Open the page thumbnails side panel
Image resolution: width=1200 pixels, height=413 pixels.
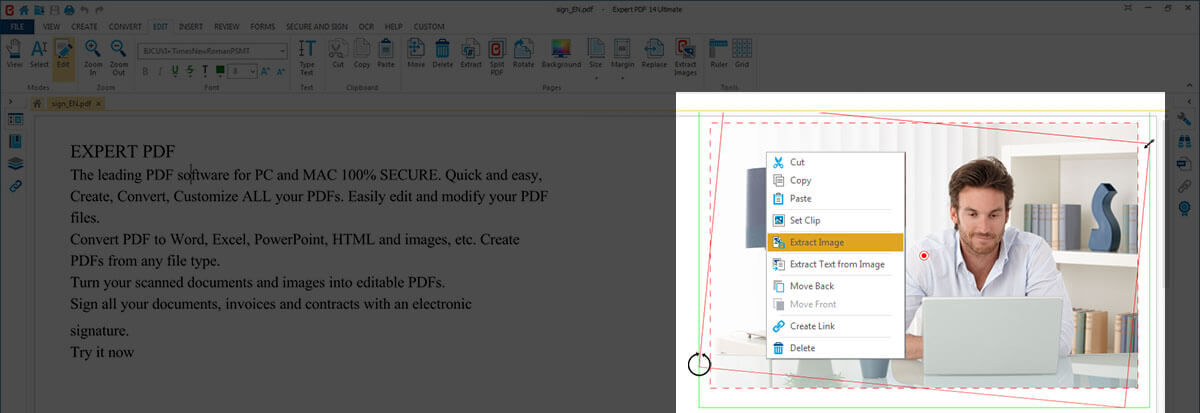[15, 119]
